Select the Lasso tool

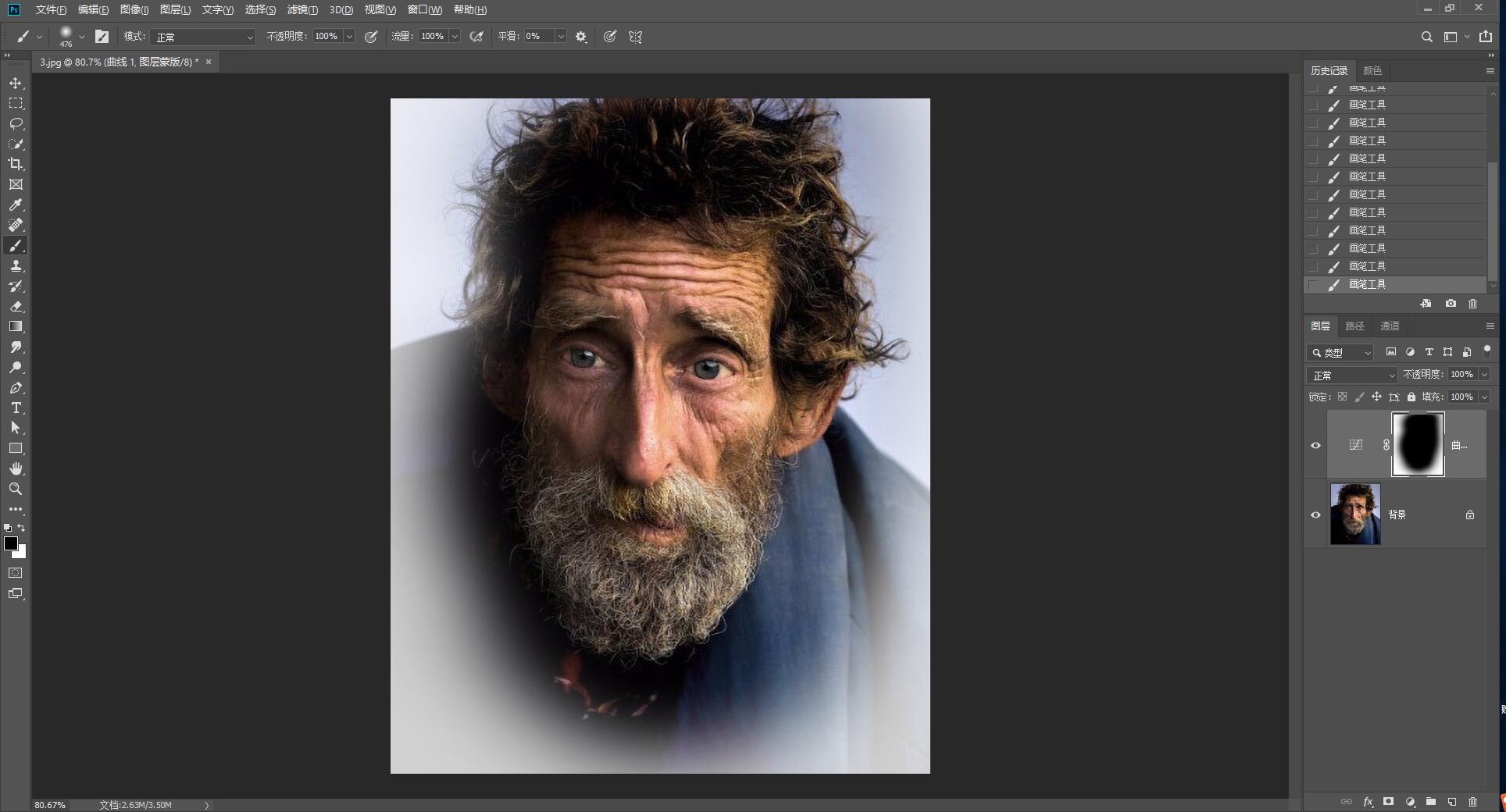tap(16, 123)
